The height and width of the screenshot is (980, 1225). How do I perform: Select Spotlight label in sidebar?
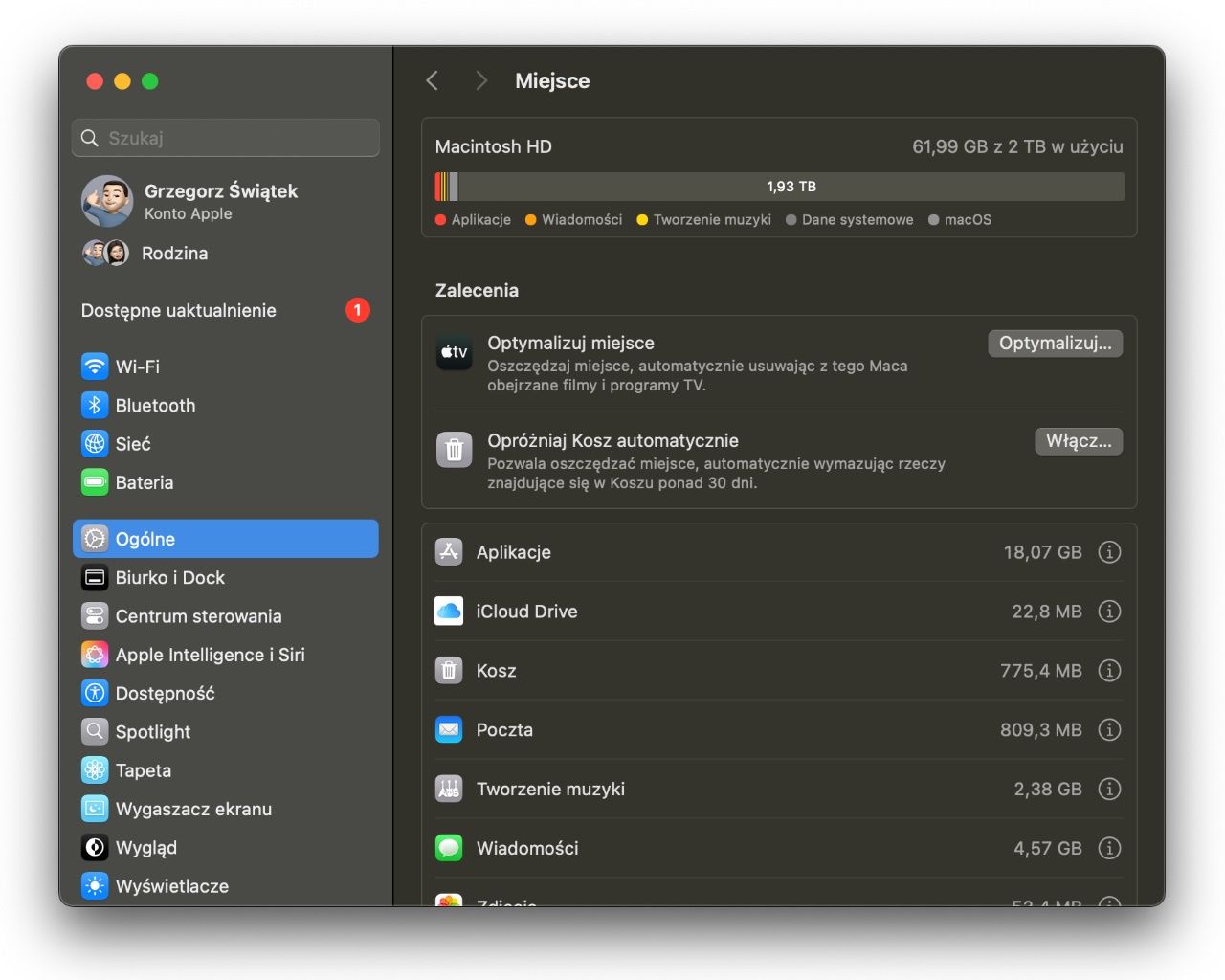tap(153, 731)
